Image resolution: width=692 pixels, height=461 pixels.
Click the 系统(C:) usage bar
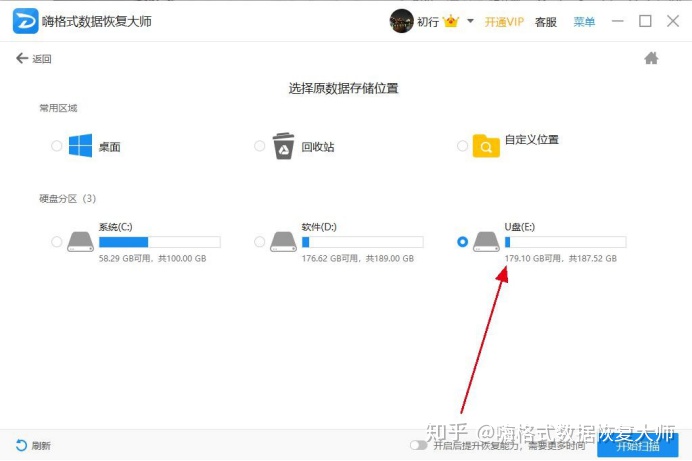tap(159, 242)
